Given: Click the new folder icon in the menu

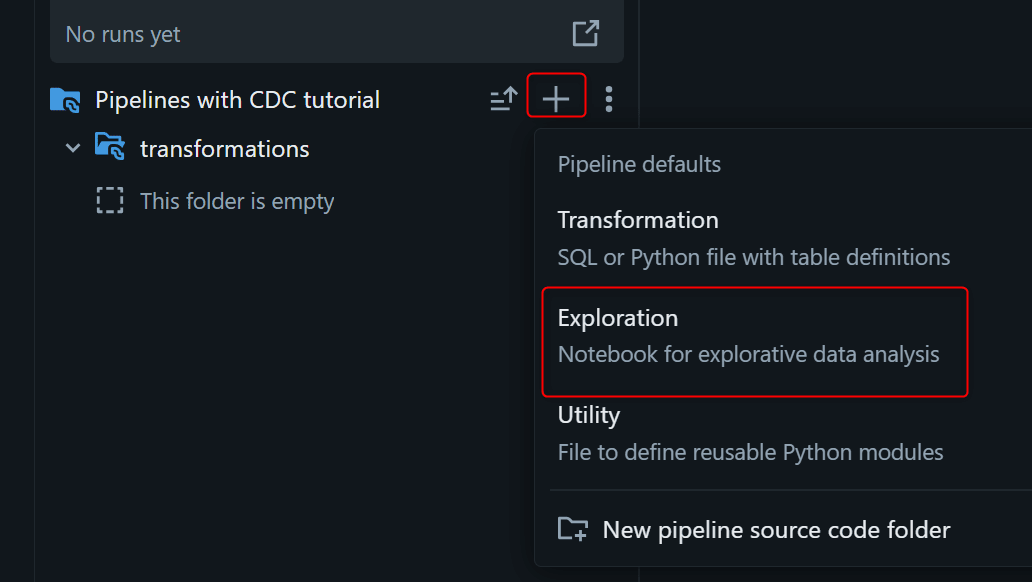Looking at the screenshot, I should click(573, 529).
